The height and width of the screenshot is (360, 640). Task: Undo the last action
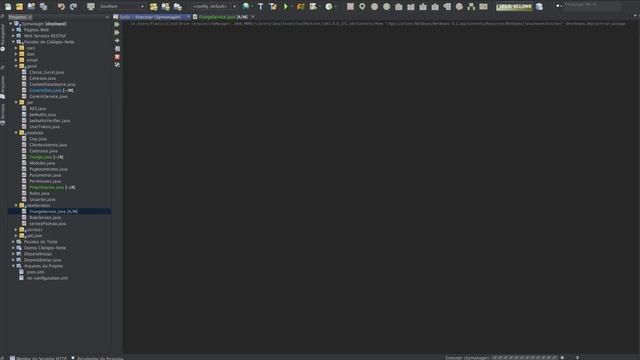point(61,7)
